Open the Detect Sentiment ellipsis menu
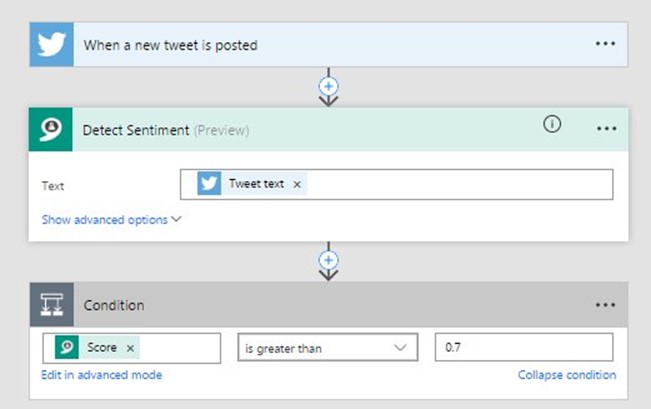The width and height of the screenshot is (651, 409). (606, 129)
